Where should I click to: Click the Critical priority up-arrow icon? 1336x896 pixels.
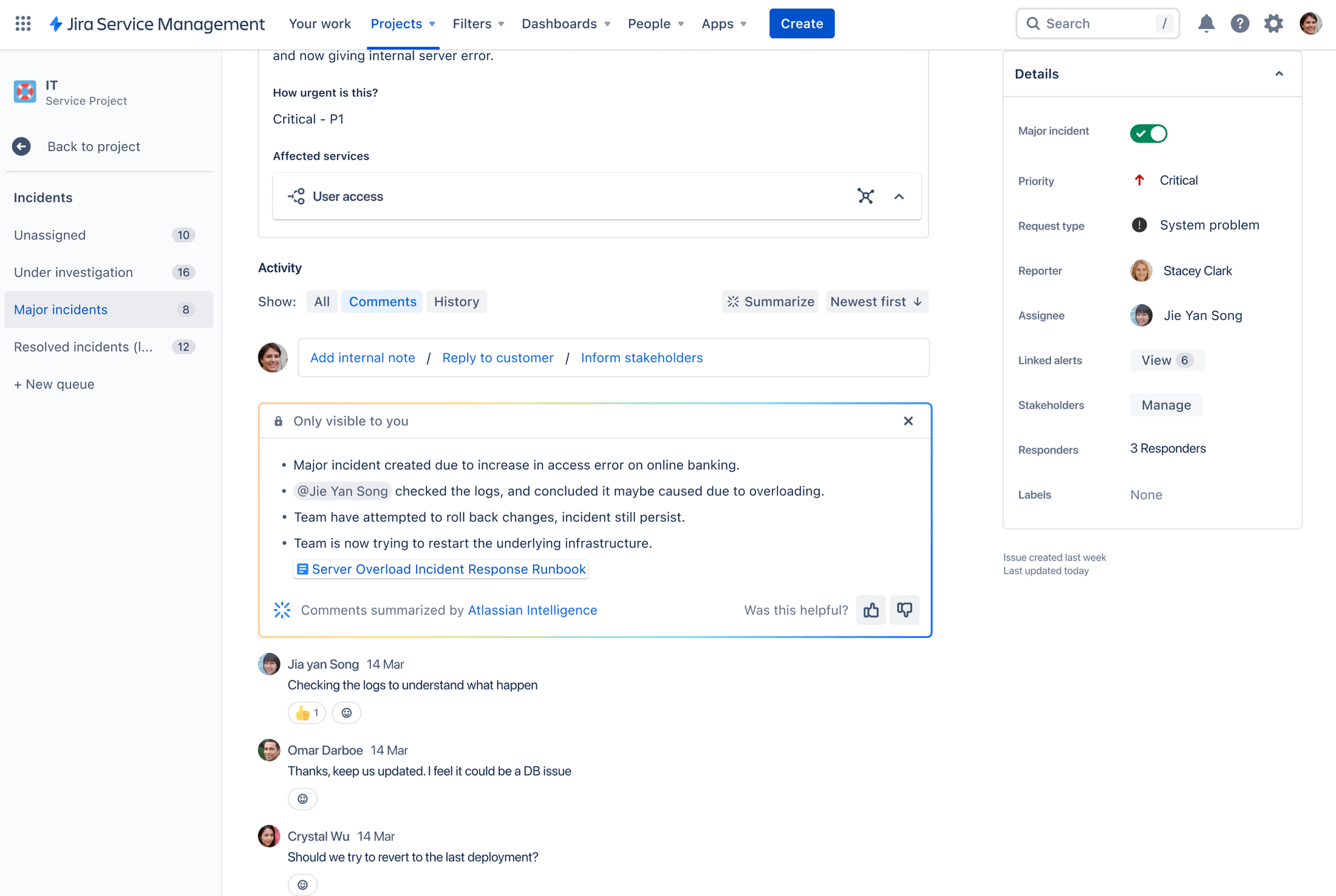pyautogui.click(x=1140, y=180)
